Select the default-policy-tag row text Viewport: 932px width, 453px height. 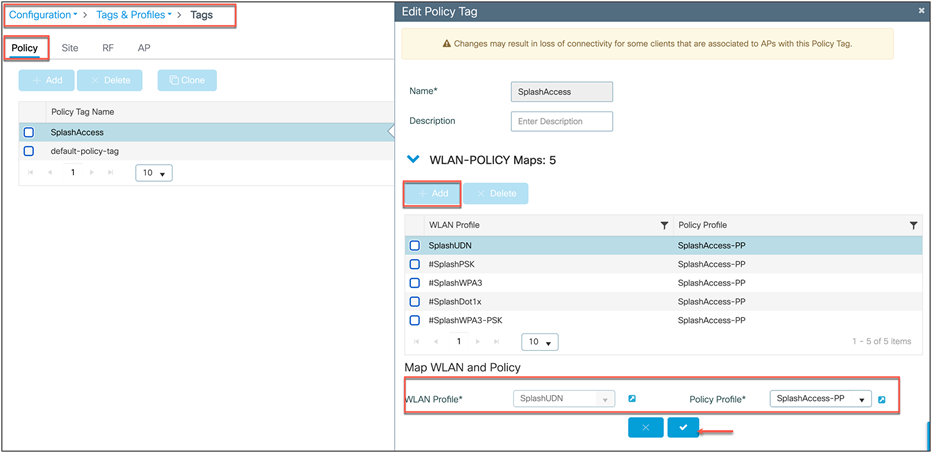pos(84,151)
